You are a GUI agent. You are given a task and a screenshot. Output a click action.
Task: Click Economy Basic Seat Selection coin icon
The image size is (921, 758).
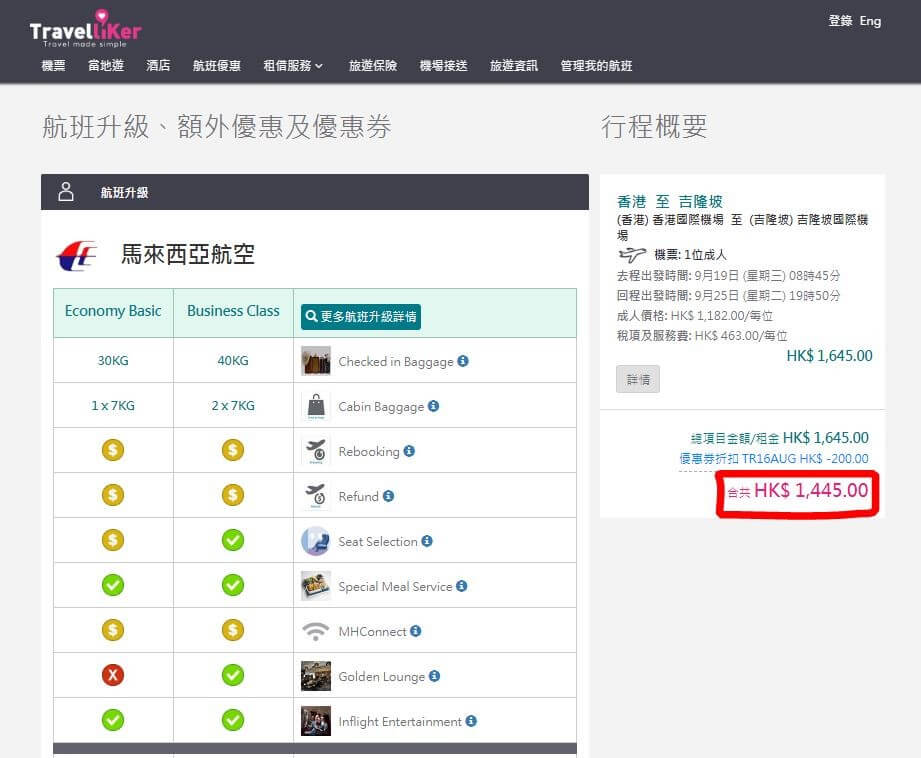(113, 540)
